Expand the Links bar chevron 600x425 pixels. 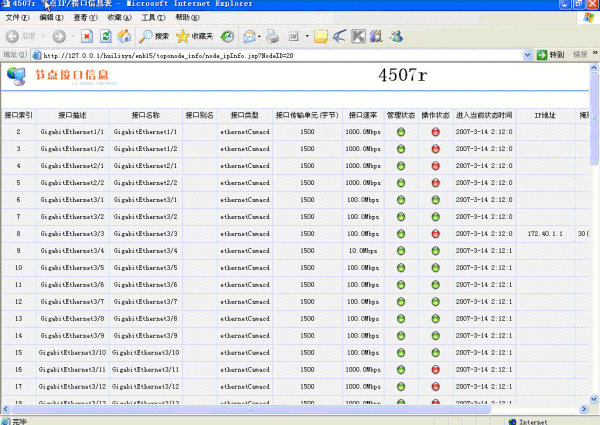click(x=595, y=53)
